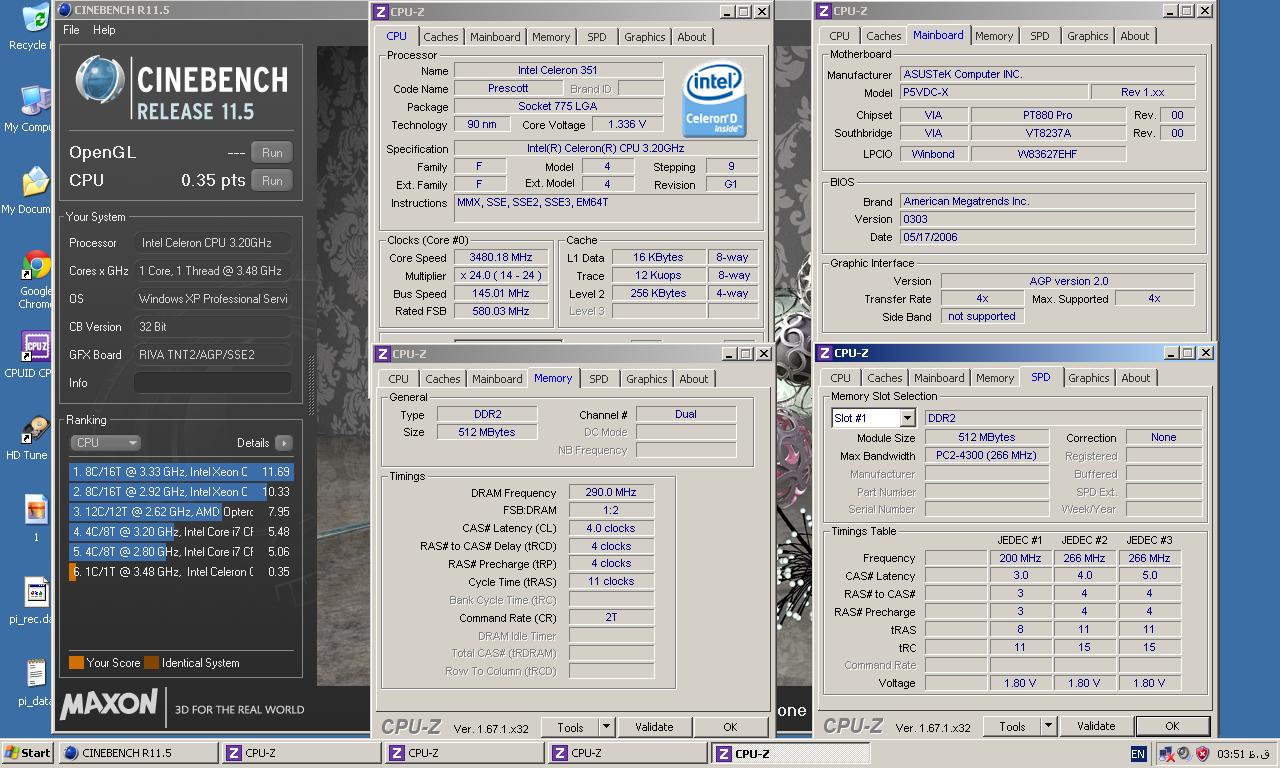The height and width of the screenshot is (768, 1280).
Task: Click the red shield tray icon
Action: 1203,754
